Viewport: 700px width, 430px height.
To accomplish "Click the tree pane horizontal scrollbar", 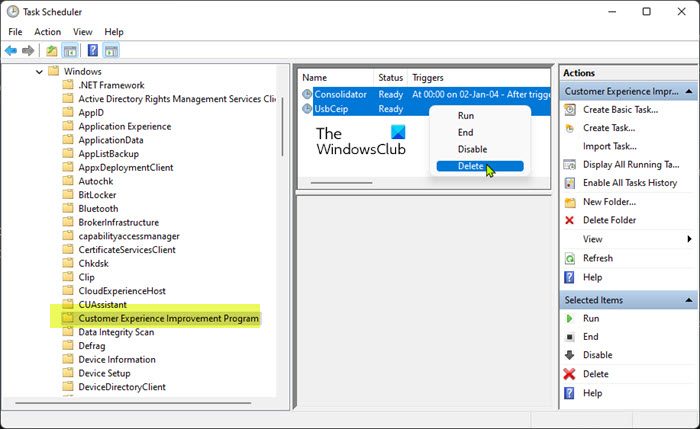I will click(133, 403).
